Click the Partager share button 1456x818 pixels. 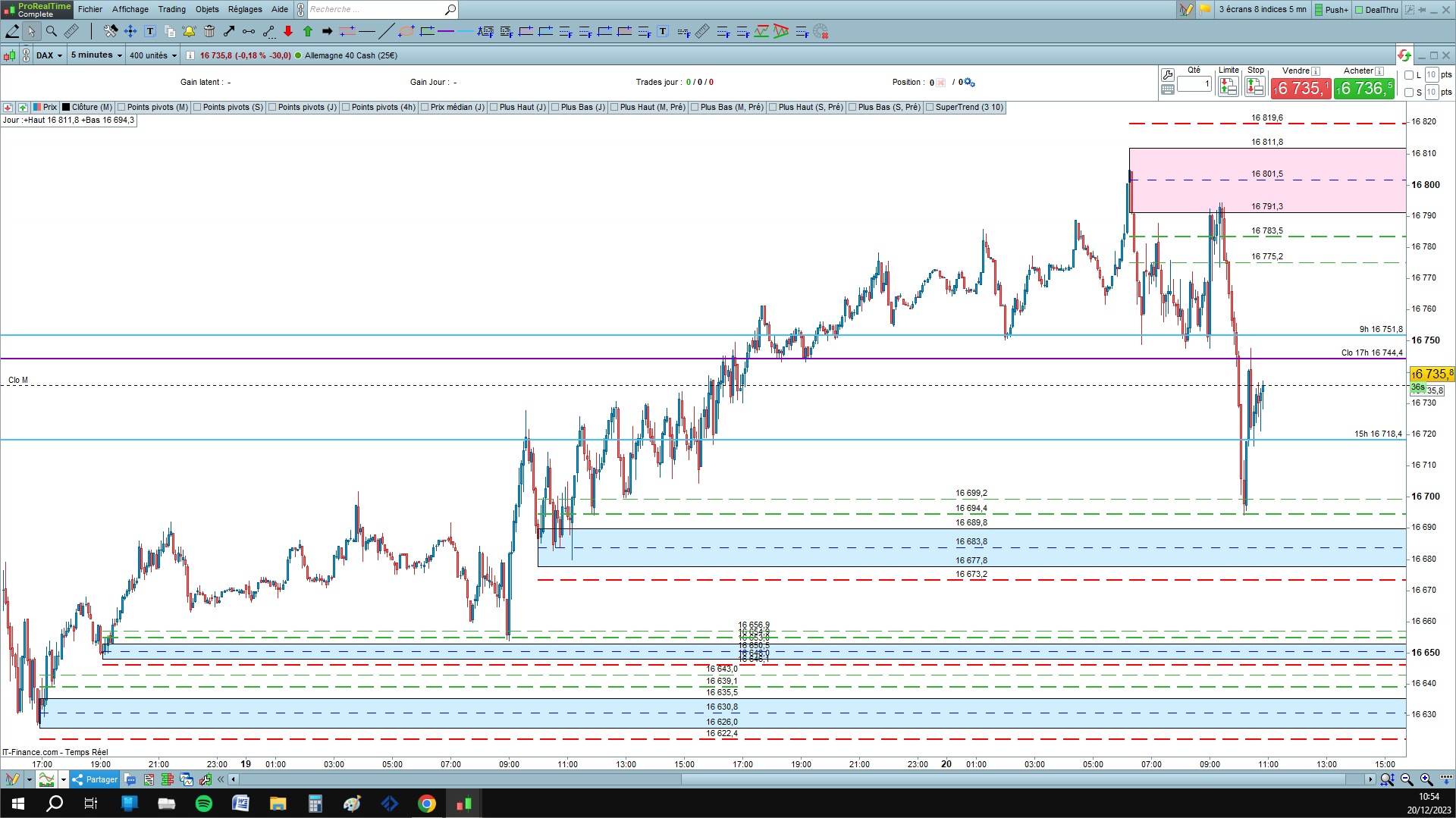[95, 779]
